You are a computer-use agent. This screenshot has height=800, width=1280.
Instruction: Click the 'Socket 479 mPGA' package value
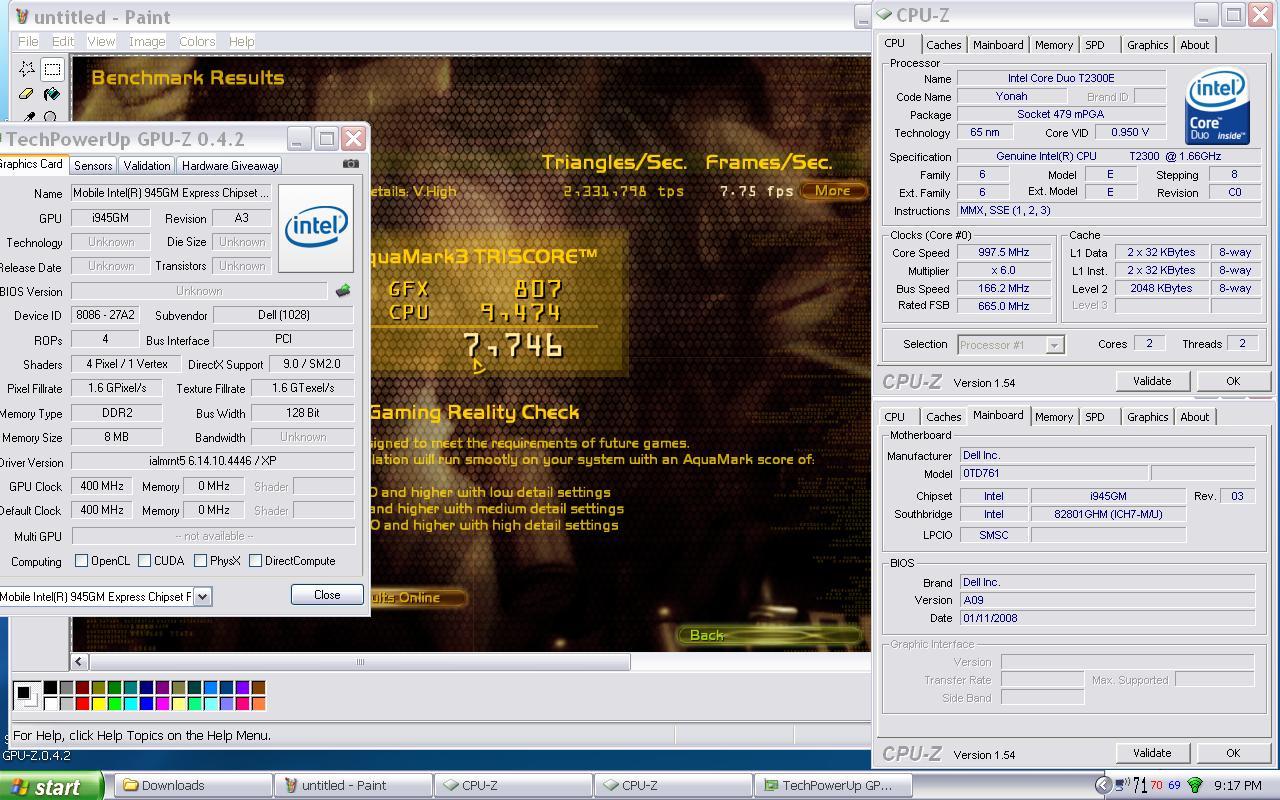[x=1061, y=114]
